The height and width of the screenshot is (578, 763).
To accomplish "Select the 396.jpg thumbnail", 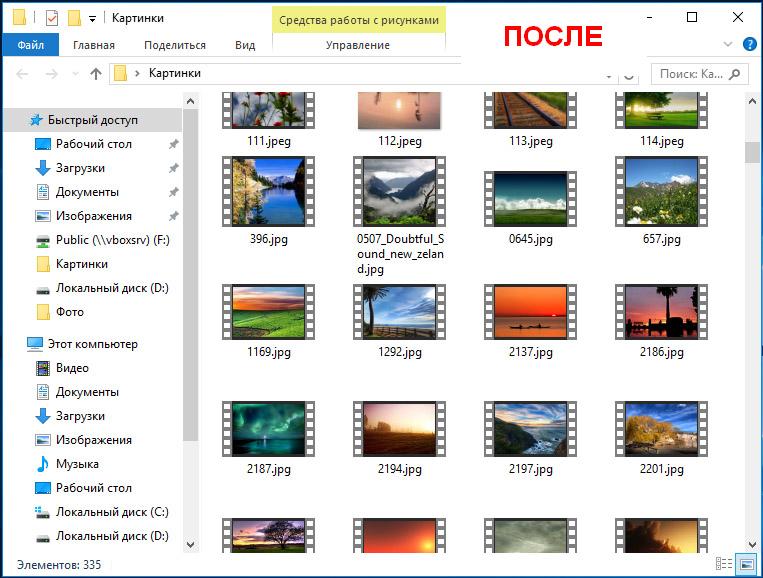I will pos(268,191).
